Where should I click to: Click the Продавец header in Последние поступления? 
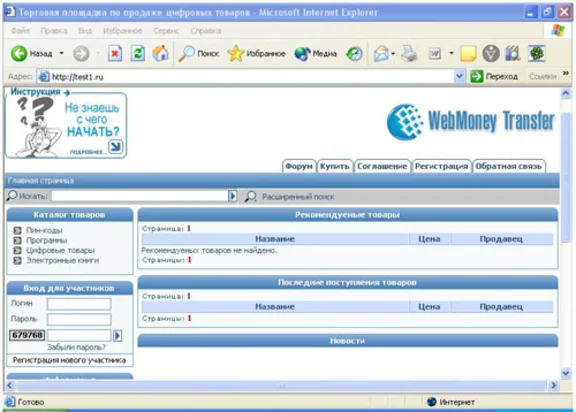click(501, 307)
